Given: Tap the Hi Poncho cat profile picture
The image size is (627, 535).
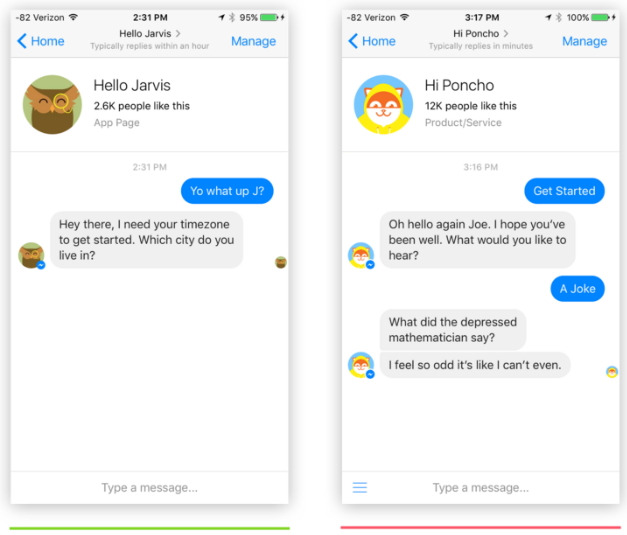Looking at the screenshot, I should 383,104.
